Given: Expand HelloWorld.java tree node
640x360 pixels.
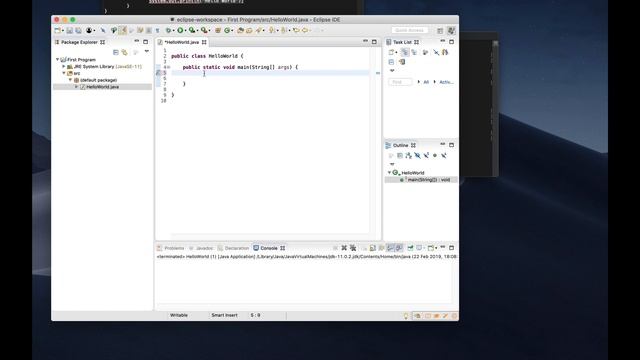Looking at the screenshot, I should click(x=76, y=87).
